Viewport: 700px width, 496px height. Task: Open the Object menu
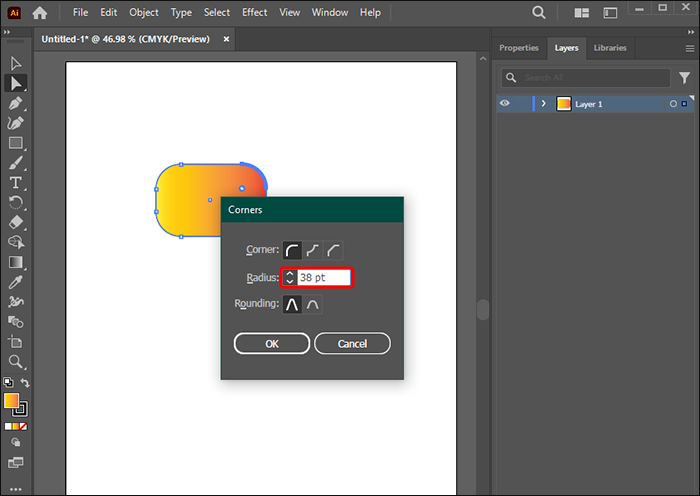click(144, 13)
